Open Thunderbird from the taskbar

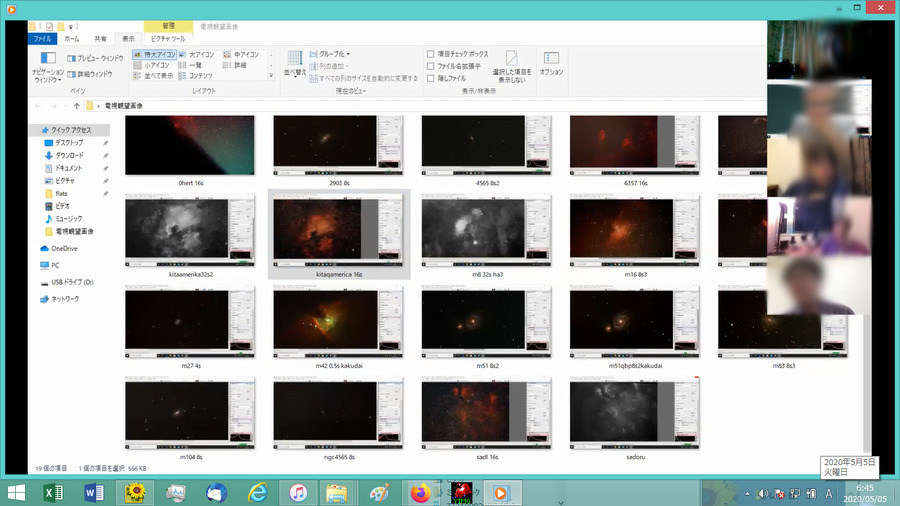click(216, 493)
